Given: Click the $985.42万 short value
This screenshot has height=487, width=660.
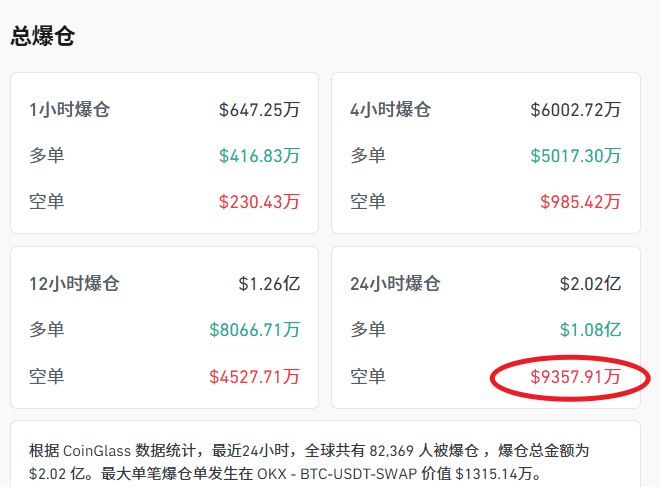Looking at the screenshot, I should [x=580, y=202].
